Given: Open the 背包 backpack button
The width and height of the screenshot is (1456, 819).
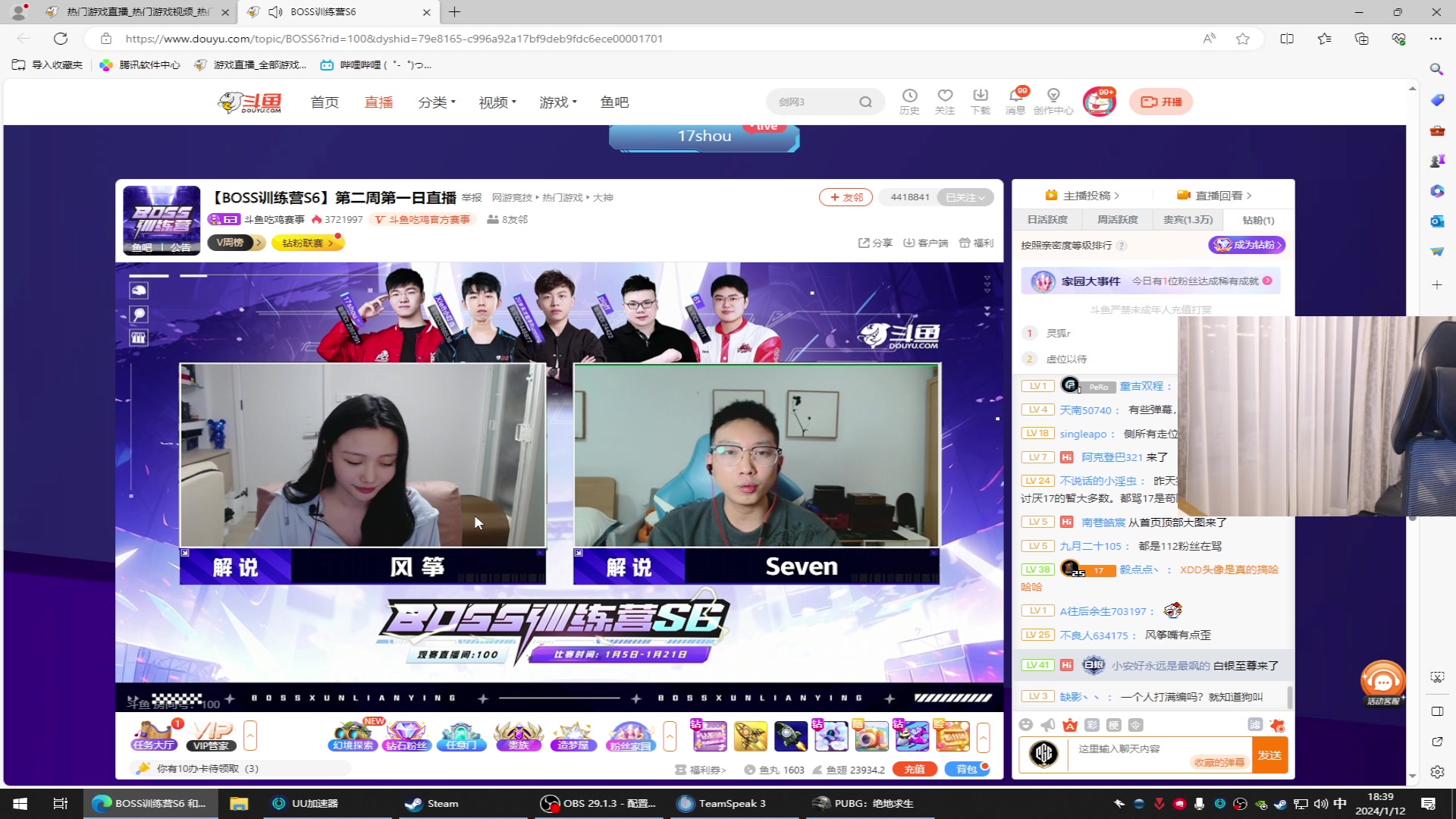Looking at the screenshot, I should [x=967, y=769].
